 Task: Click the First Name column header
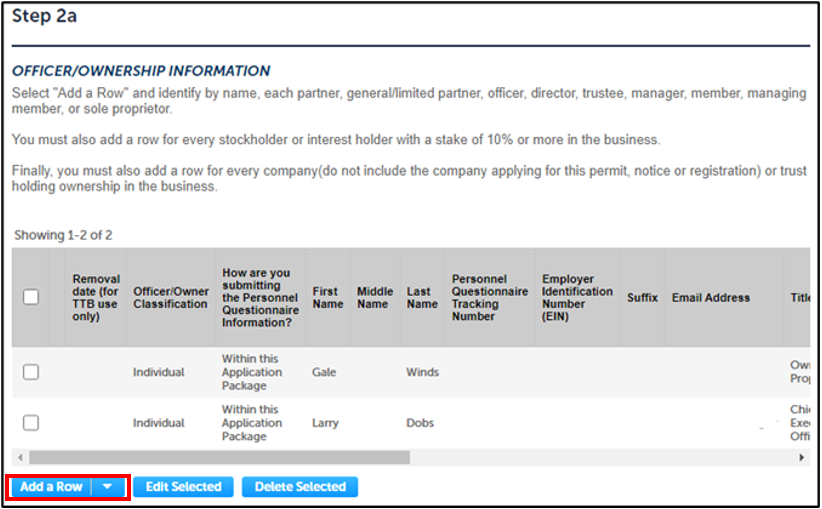[x=327, y=298]
